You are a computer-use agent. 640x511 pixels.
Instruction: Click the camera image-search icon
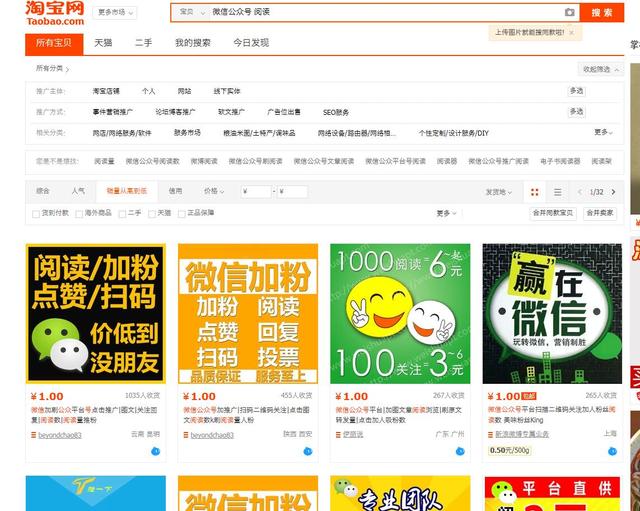point(569,12)
